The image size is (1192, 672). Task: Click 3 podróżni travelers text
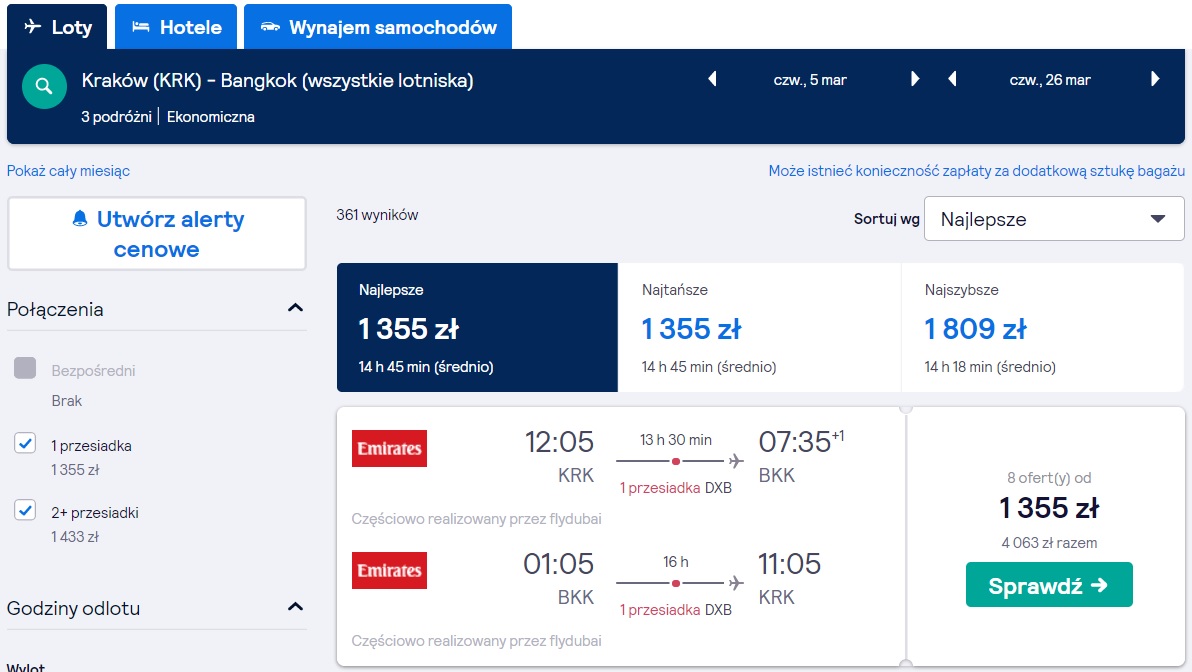coord(116,117)
